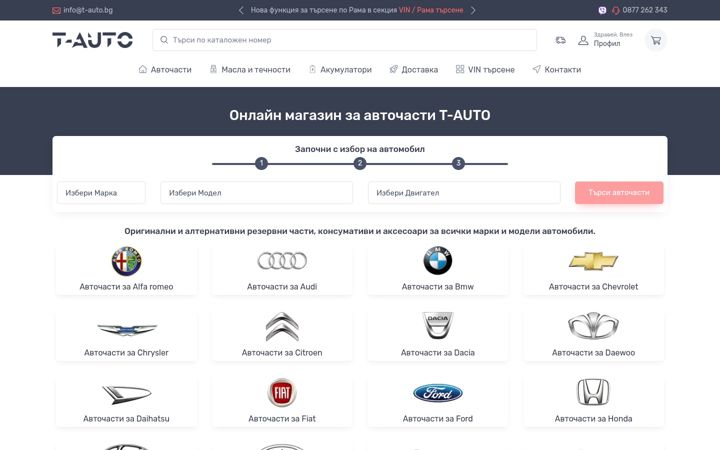Click the email envelope icon in top bar

(x=56, y=10)
